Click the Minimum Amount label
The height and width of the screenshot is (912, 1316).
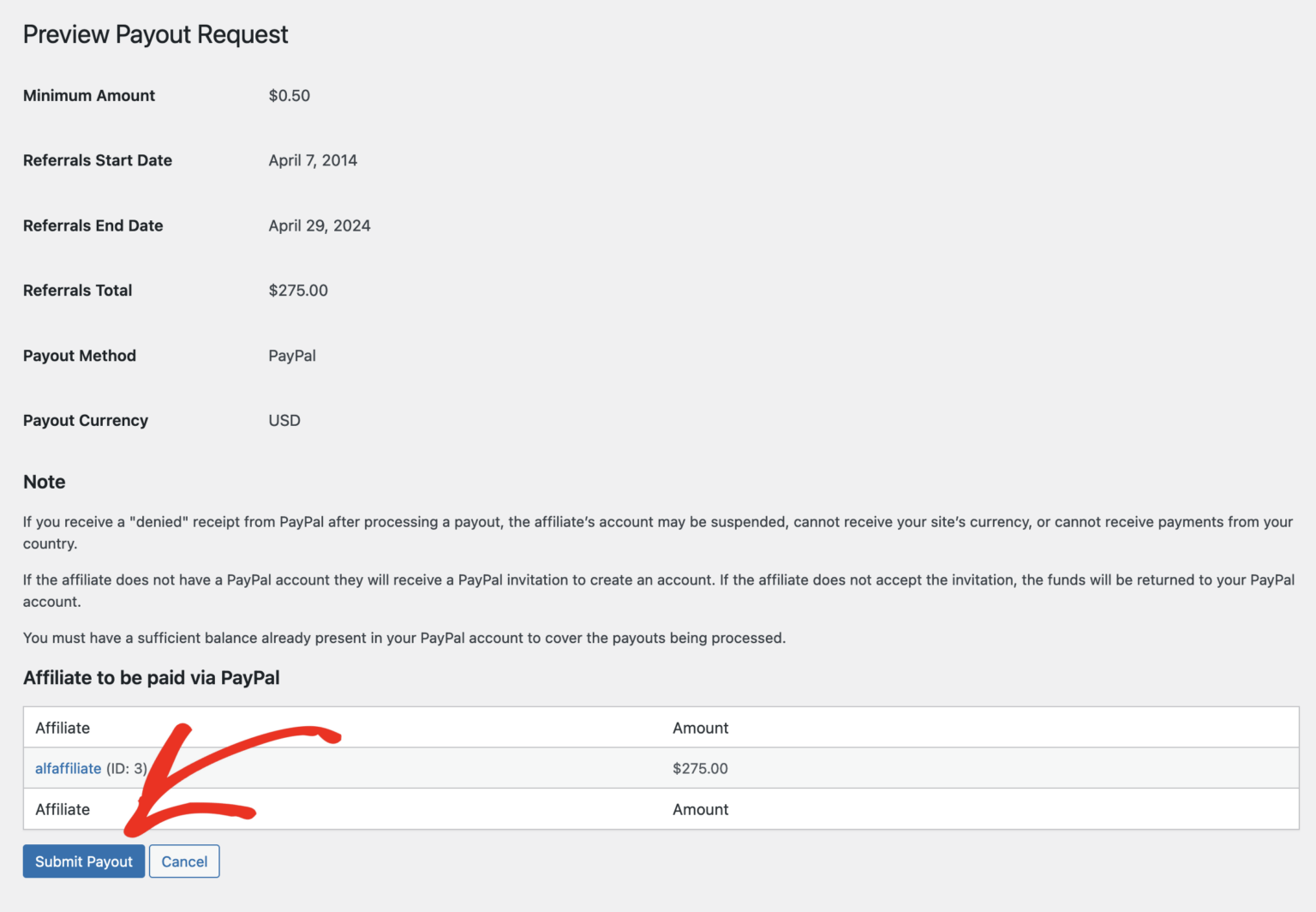[88, 95]
